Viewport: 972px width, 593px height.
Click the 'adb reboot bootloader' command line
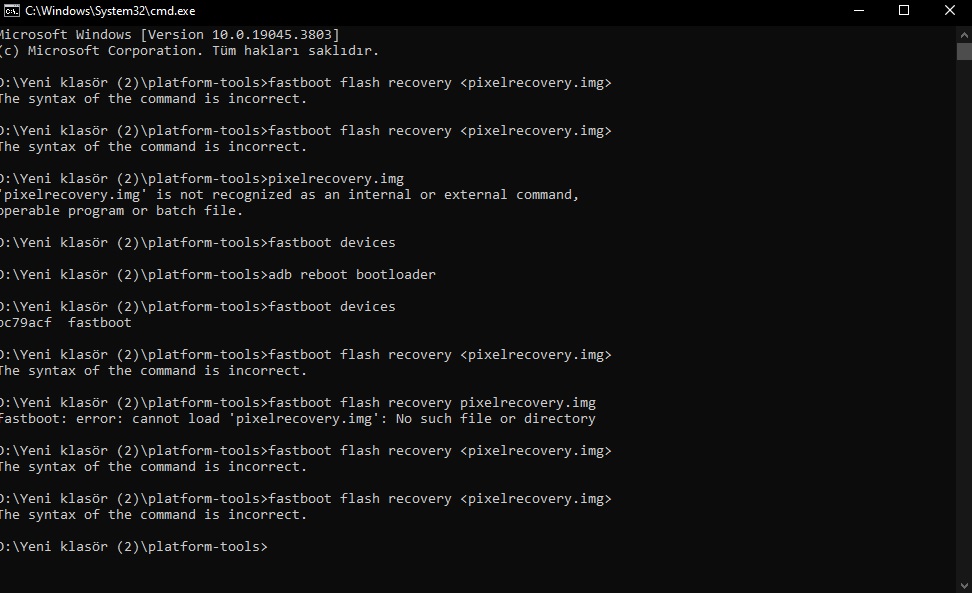(218, 275)
